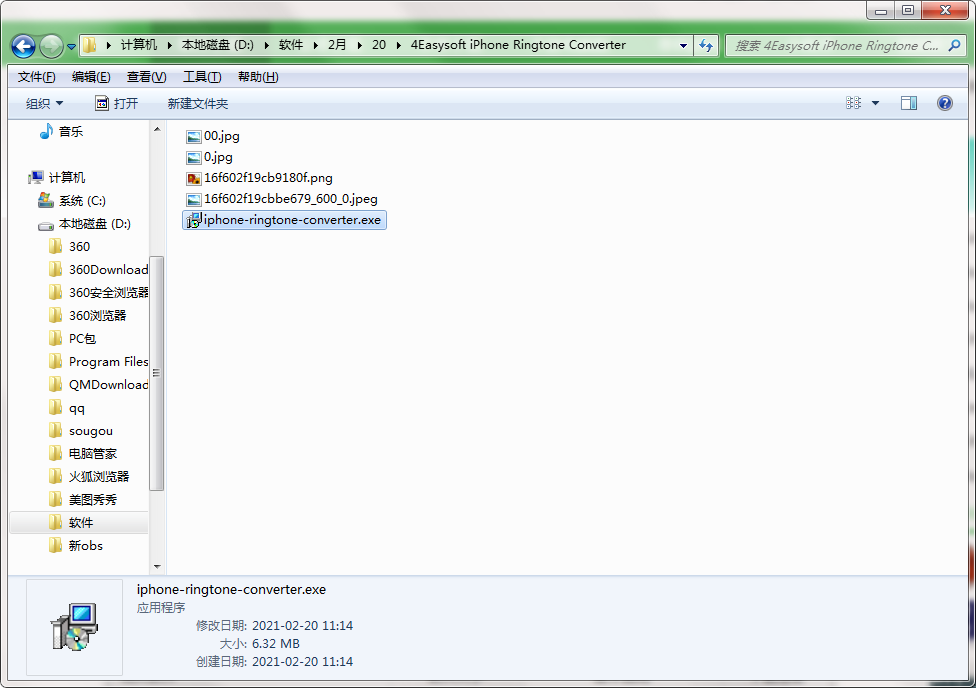The image size is (976, 688).
Task: Click 本地磁盘 (D:) in the breadcrumb
Action: click(x=217, y=45)
